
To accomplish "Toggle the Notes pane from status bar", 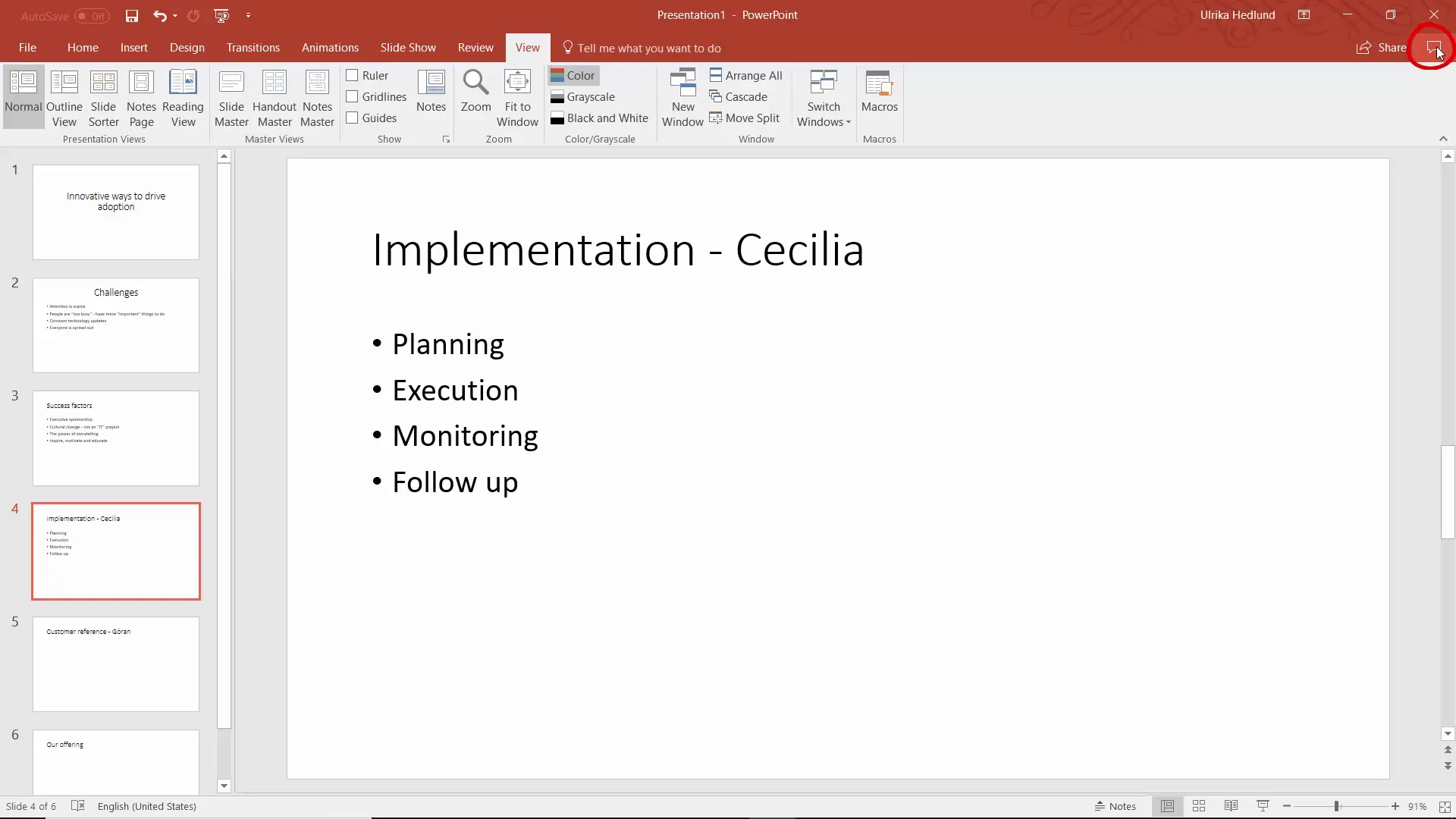I will coord(1116,806).
